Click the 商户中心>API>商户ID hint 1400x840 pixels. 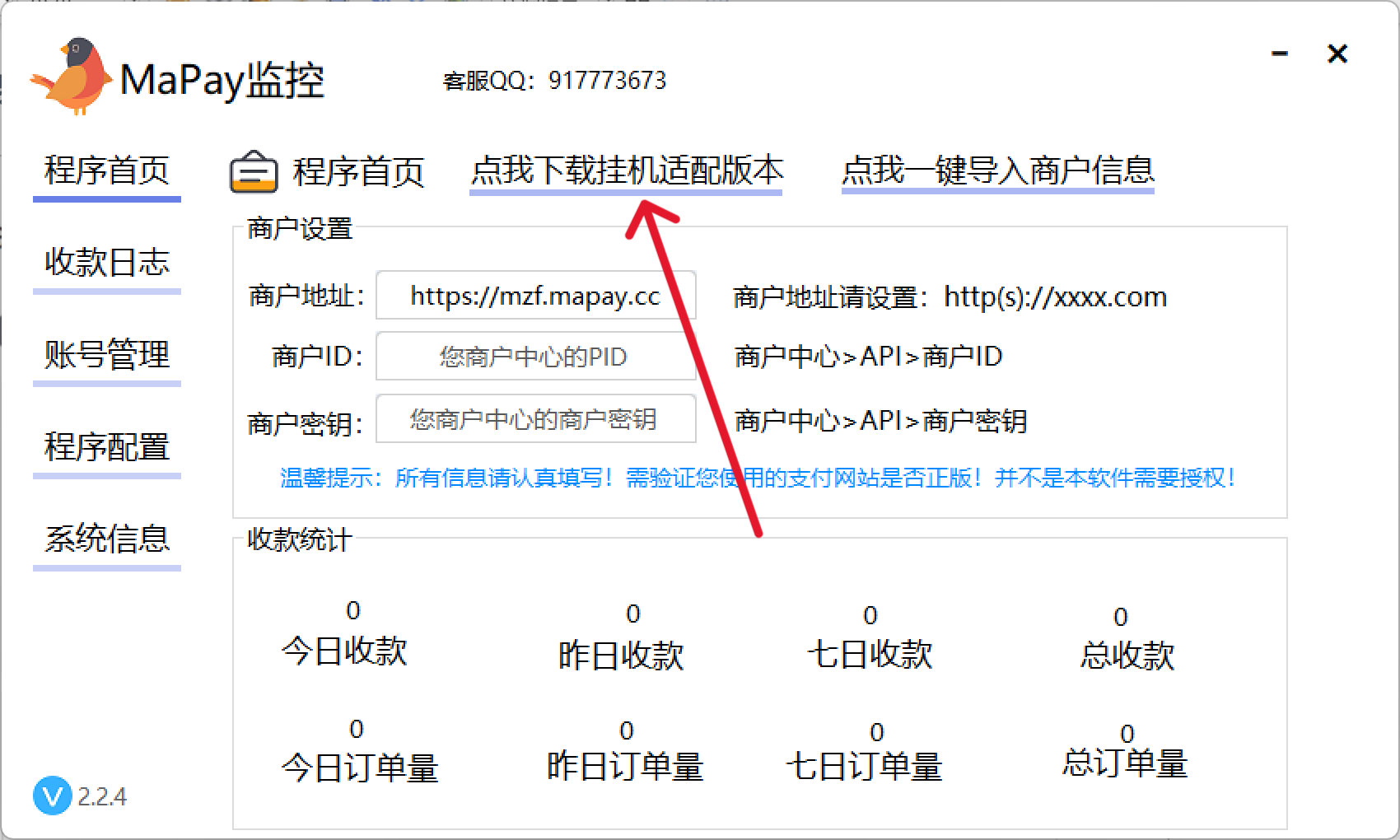(x=868, y=357)
